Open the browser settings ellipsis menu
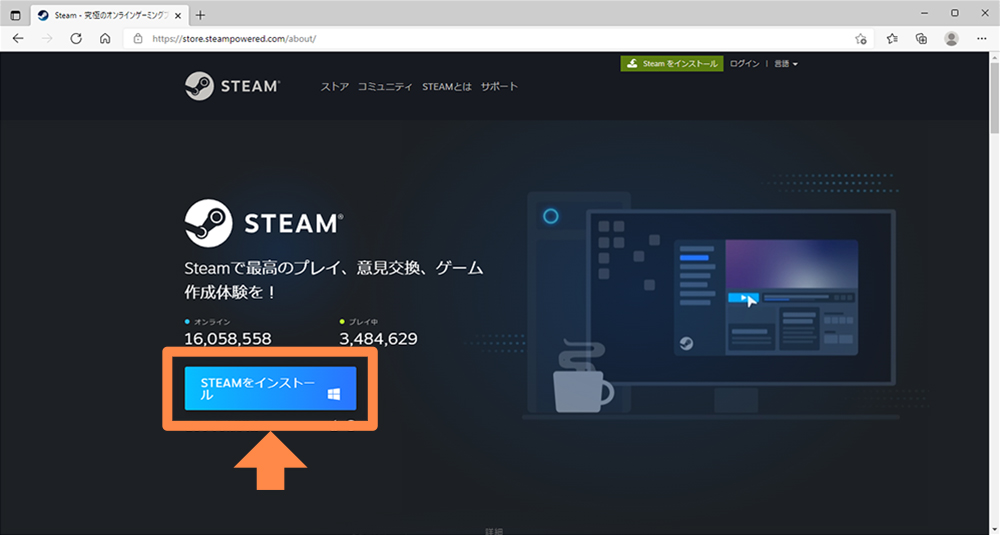 click(981, 38)
